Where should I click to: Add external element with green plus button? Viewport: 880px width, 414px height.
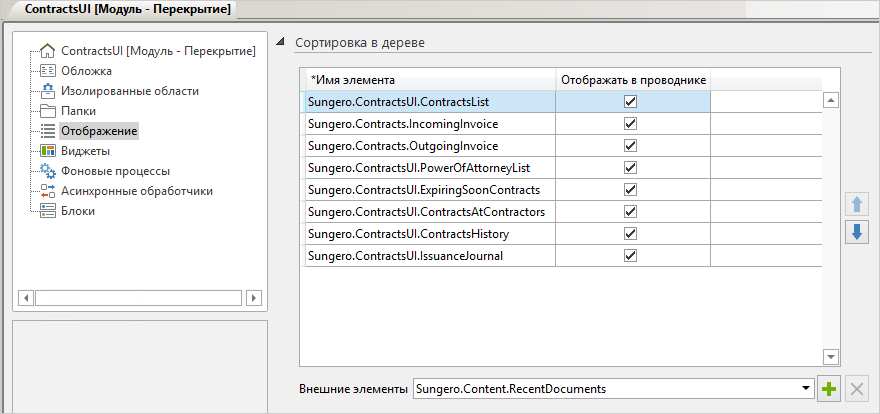(829, 389)
